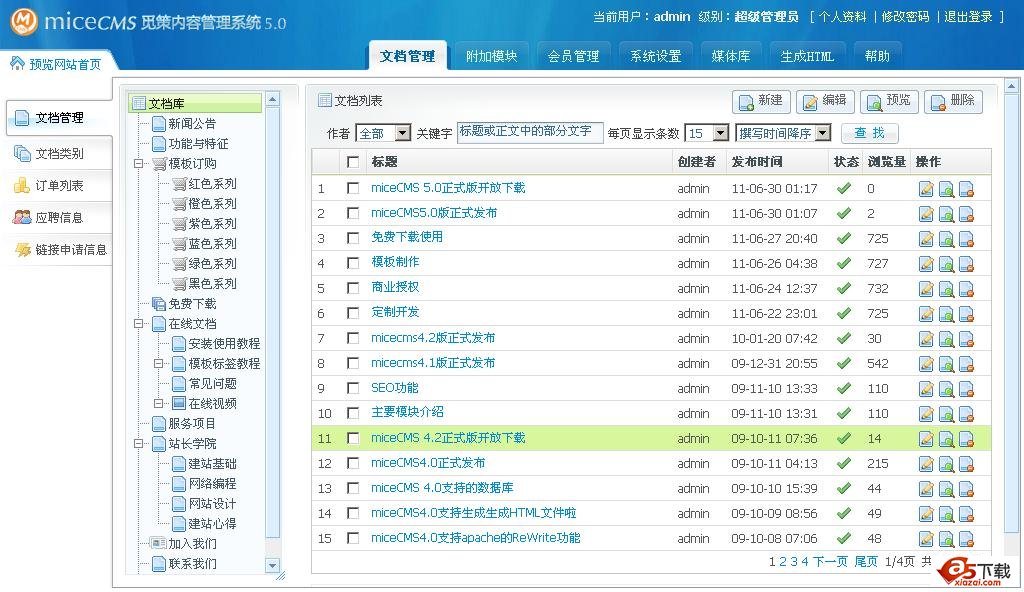Image resolution: width=1024 pixels, height=592 pixels.
Task: Click the 查找 search button
Action: pos(869,133)
